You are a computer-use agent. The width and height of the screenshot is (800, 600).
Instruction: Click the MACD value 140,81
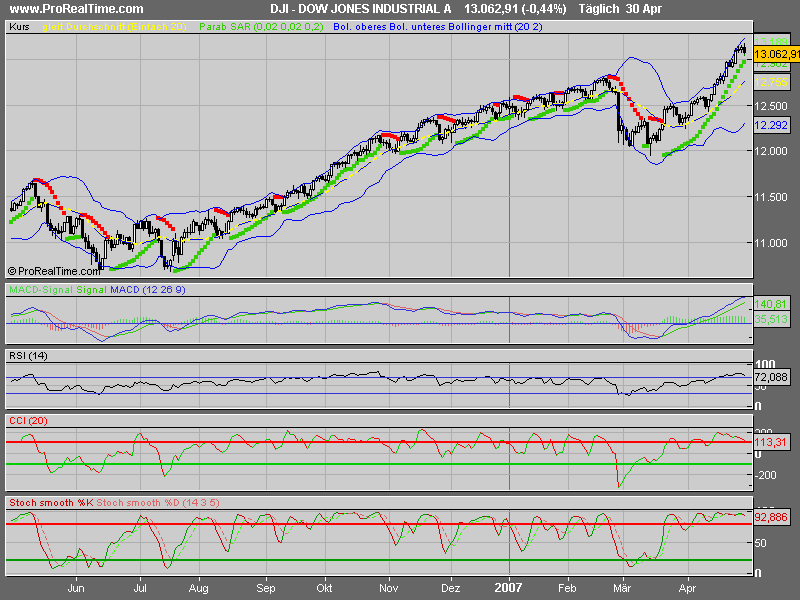[x=771, y=304]
